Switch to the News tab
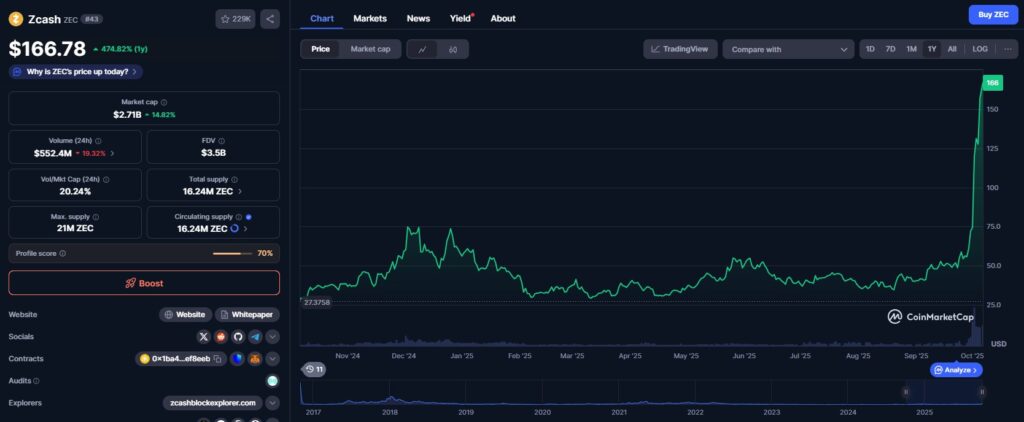This screenshot has height=422, width=1024. pos(418,18)
